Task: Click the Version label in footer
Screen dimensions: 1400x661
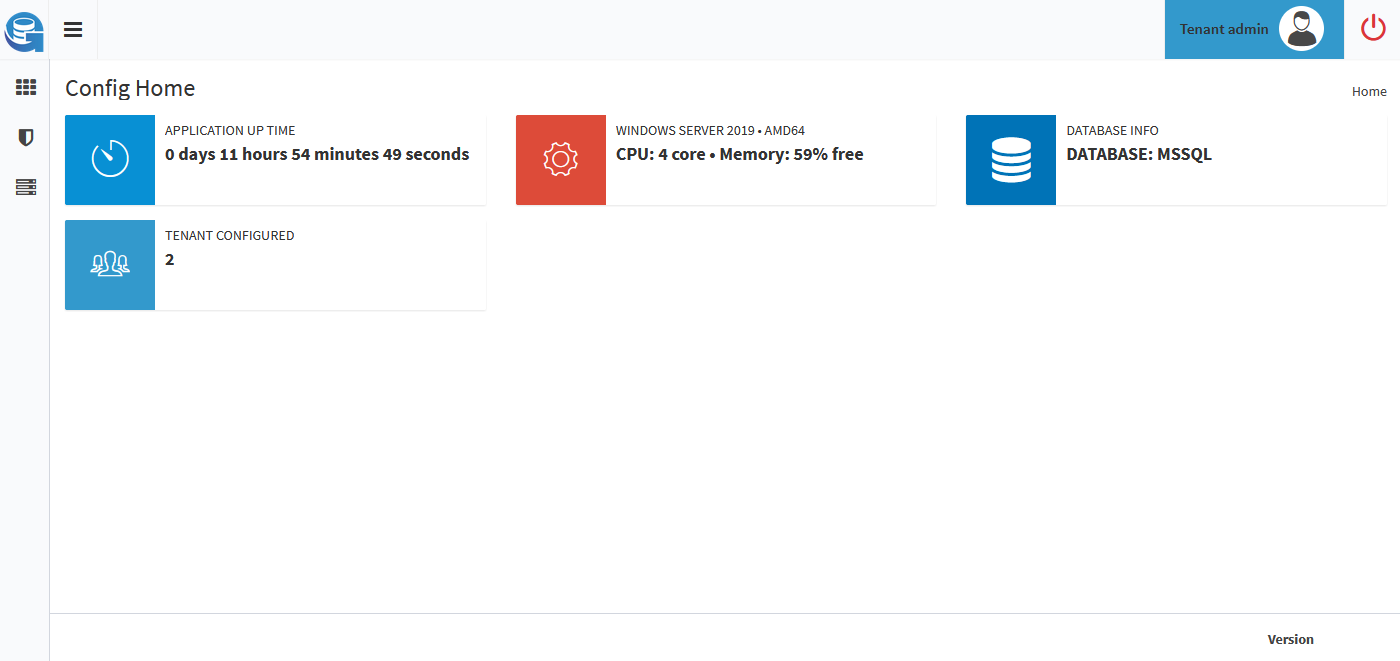Action: pyautogui.click(x=1291, y=639)
